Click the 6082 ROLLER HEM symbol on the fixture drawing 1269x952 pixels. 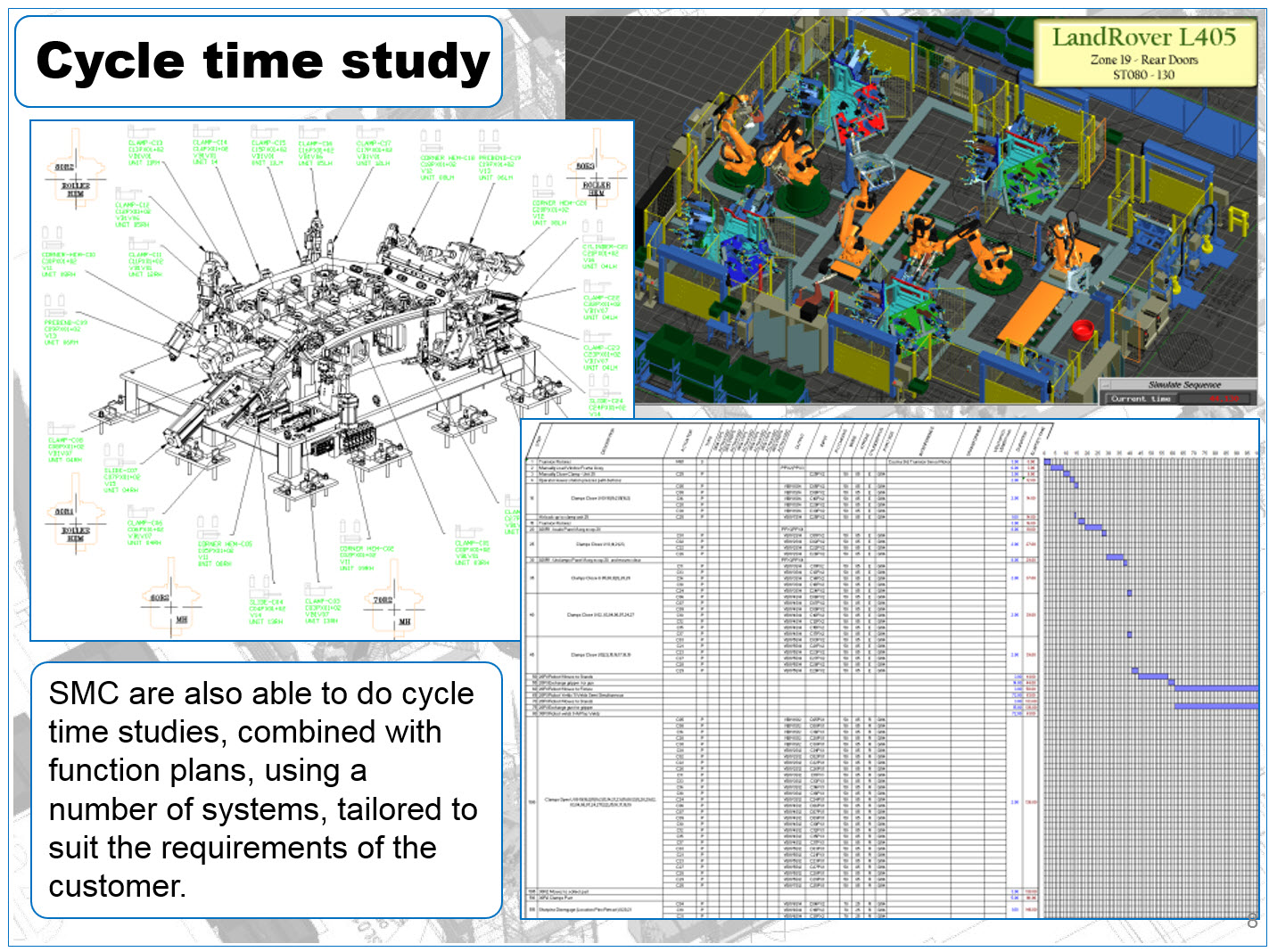77,178
